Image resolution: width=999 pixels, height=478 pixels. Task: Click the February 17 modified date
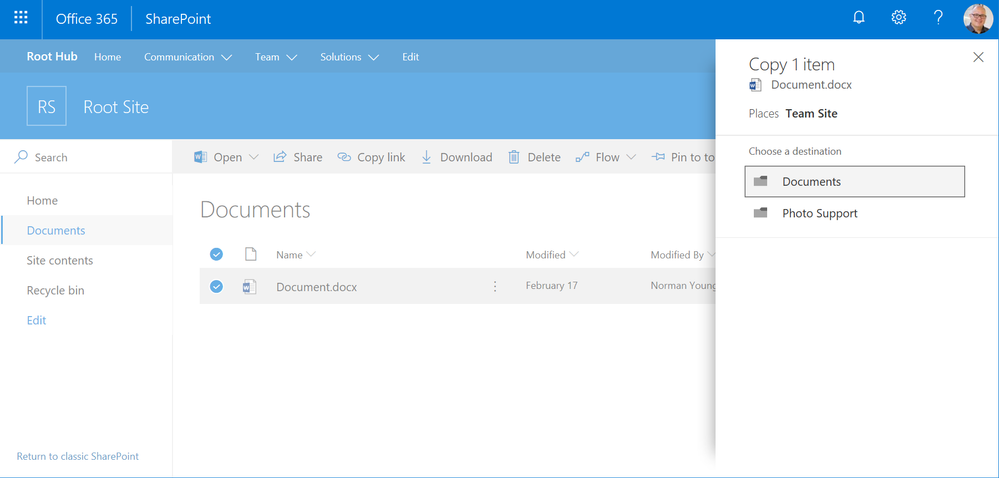[x=552, y=286]
